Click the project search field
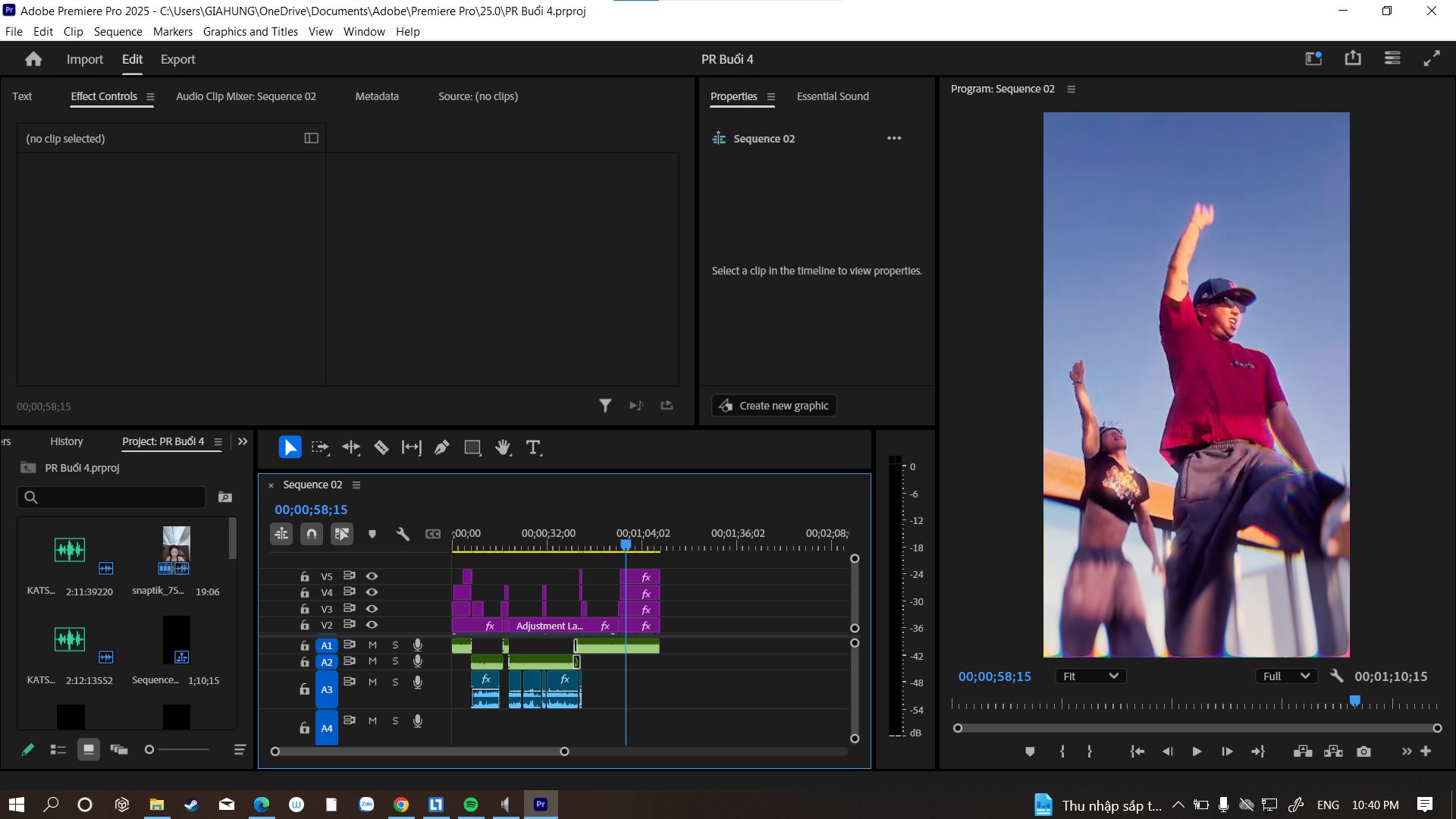1456x819 pixels. [111, 497]
